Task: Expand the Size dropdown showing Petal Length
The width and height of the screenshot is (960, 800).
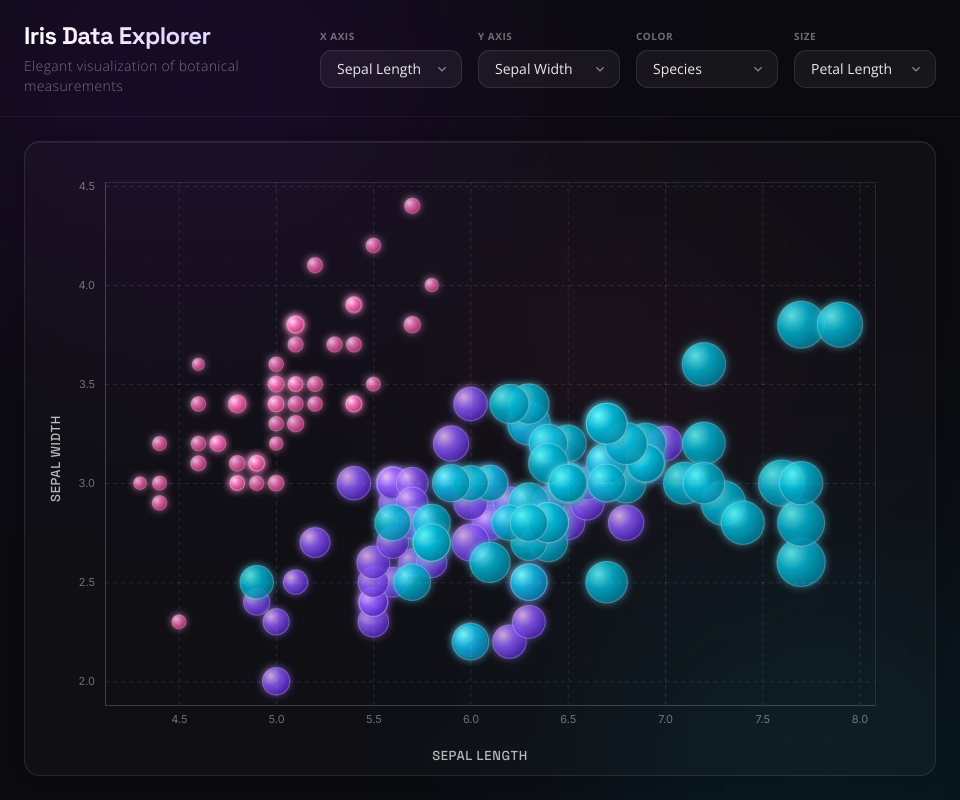Action: [865, 69]
